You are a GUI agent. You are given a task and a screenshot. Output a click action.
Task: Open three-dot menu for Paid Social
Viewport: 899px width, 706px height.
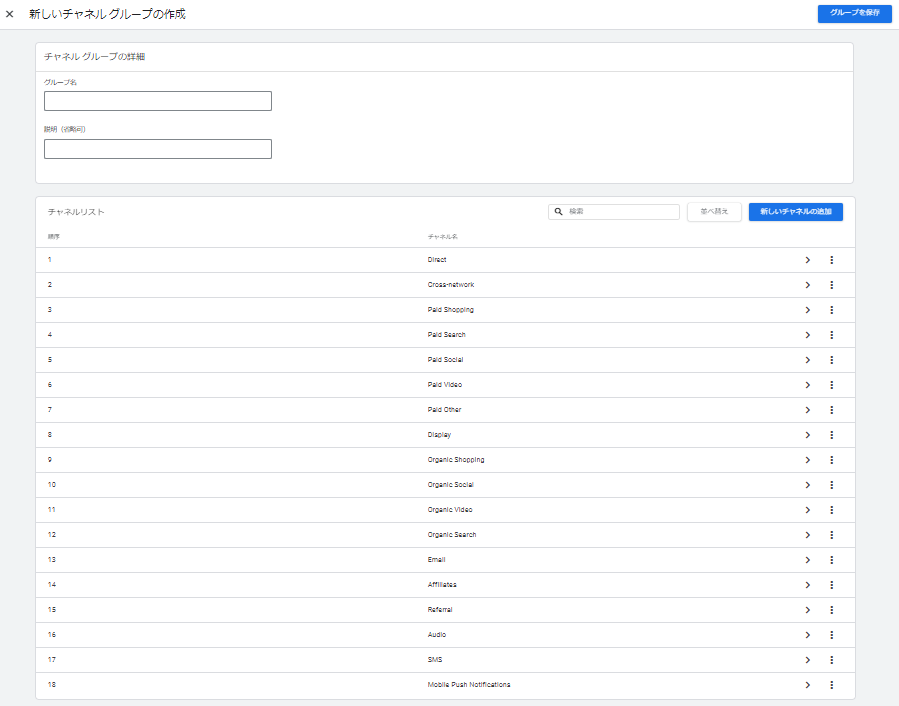coord(831,360)
